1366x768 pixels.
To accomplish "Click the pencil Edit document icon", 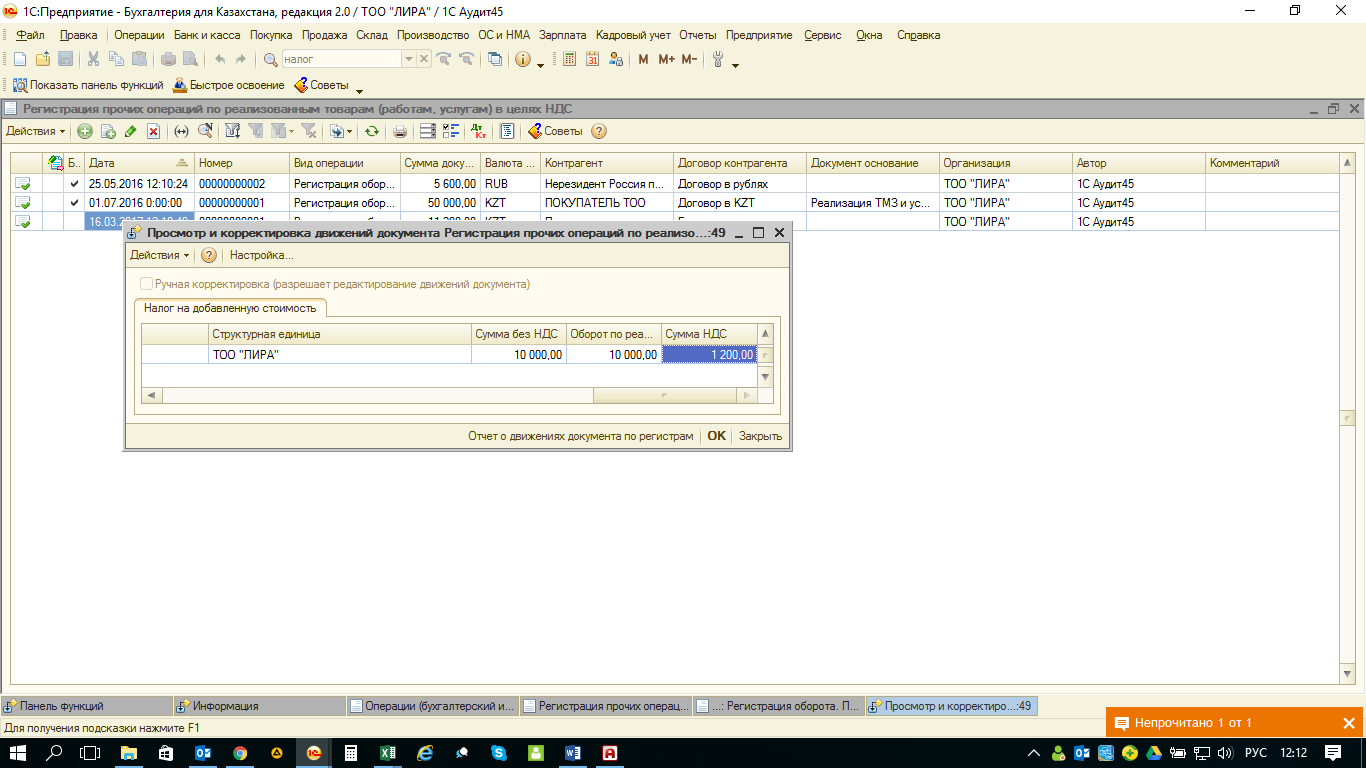I will click(x=131, y=131).
